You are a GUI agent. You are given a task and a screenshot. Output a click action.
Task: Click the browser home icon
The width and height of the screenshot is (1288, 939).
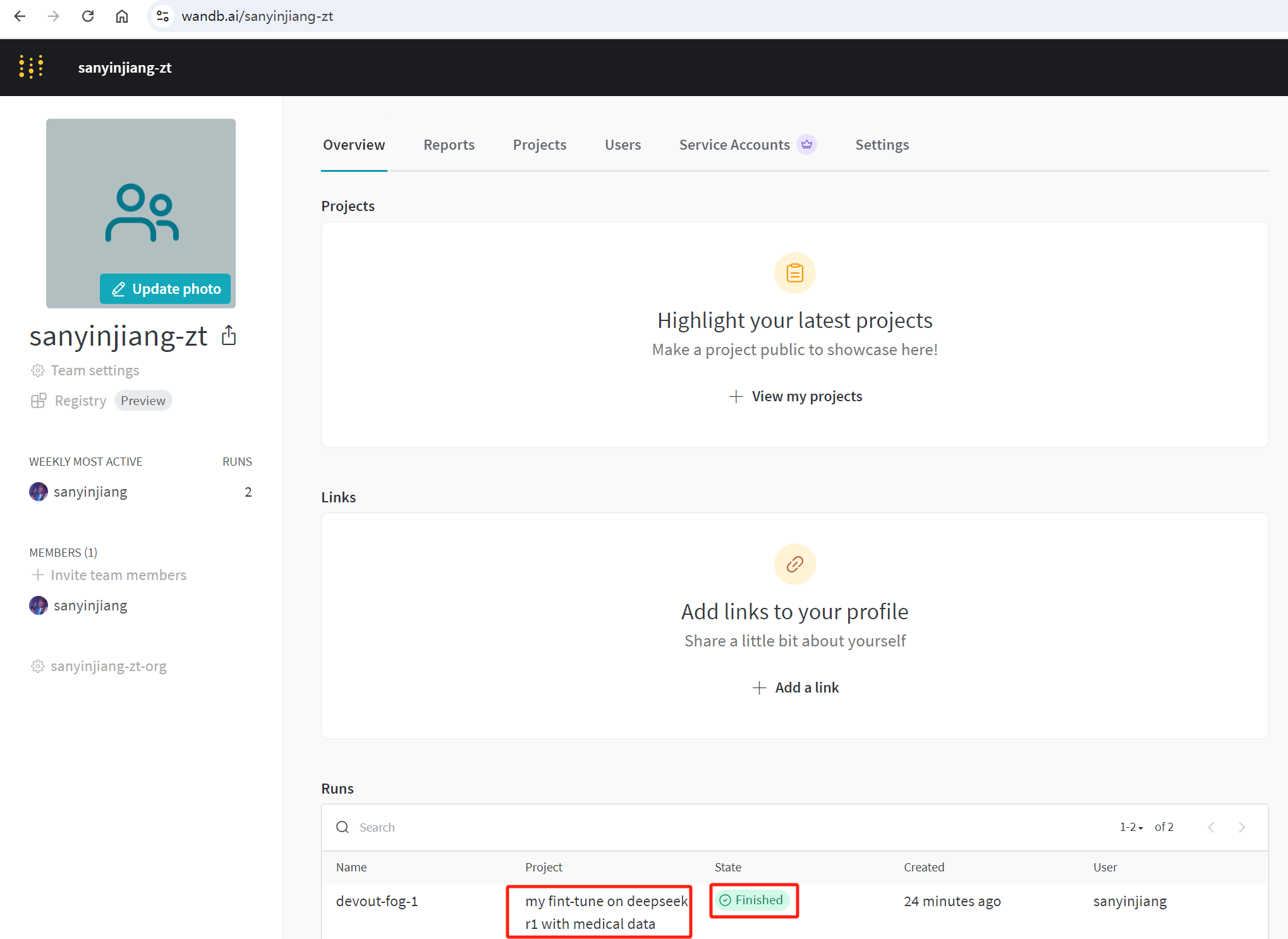click(122, 16)
